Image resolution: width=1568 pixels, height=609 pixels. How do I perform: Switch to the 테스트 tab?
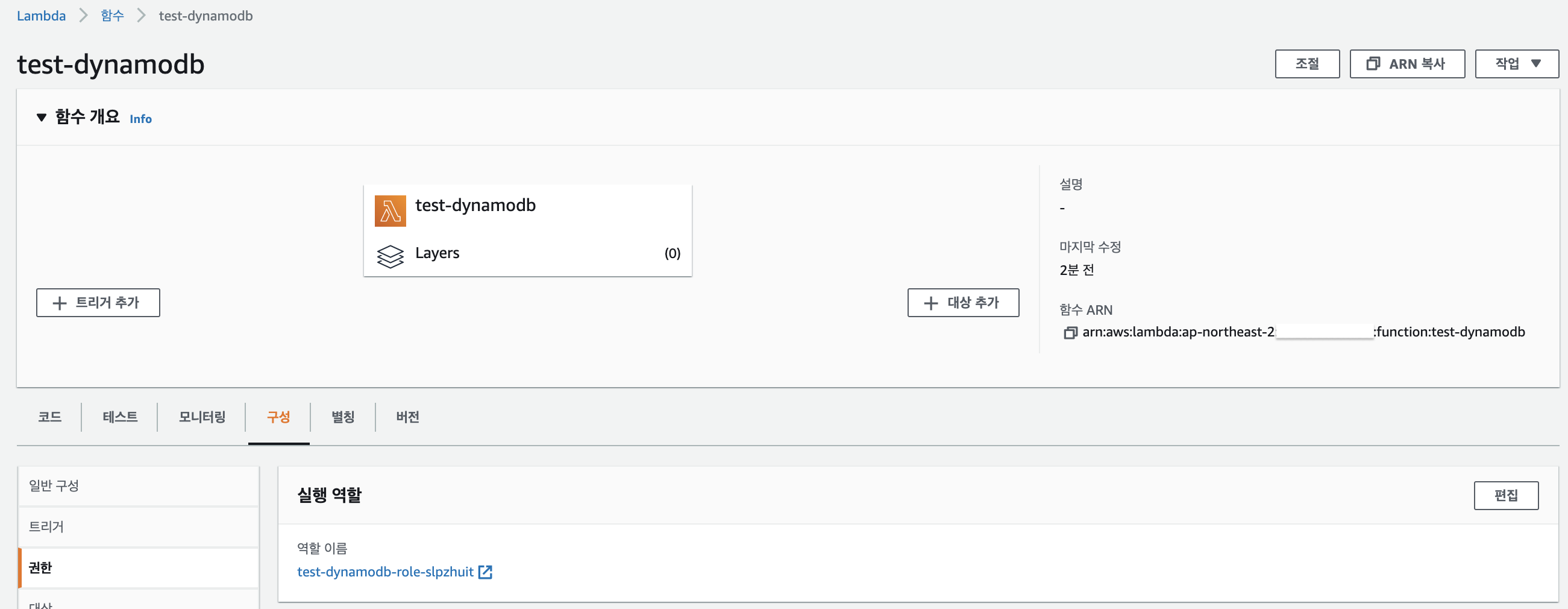click(x=120, y=417)
